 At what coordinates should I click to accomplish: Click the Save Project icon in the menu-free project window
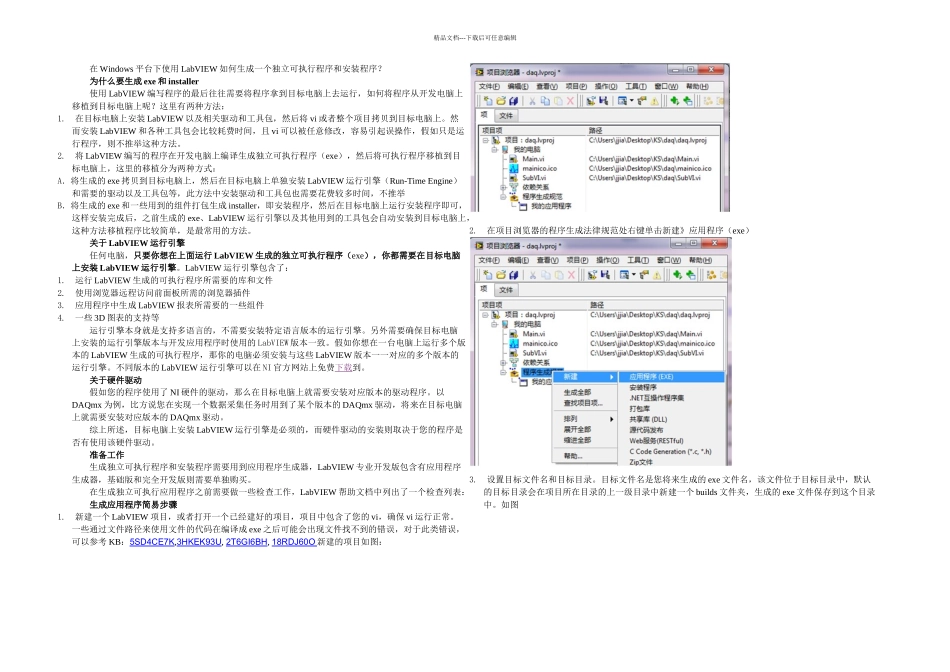click(x=604, y=101)
